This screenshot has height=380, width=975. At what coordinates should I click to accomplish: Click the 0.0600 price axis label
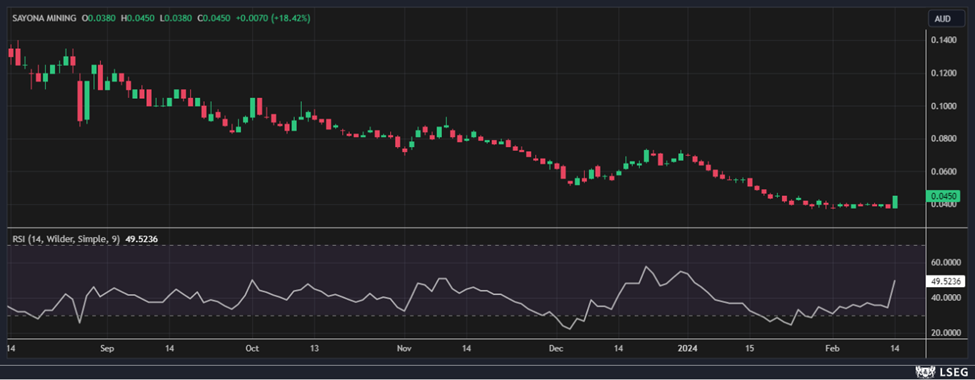pos(943,172)
